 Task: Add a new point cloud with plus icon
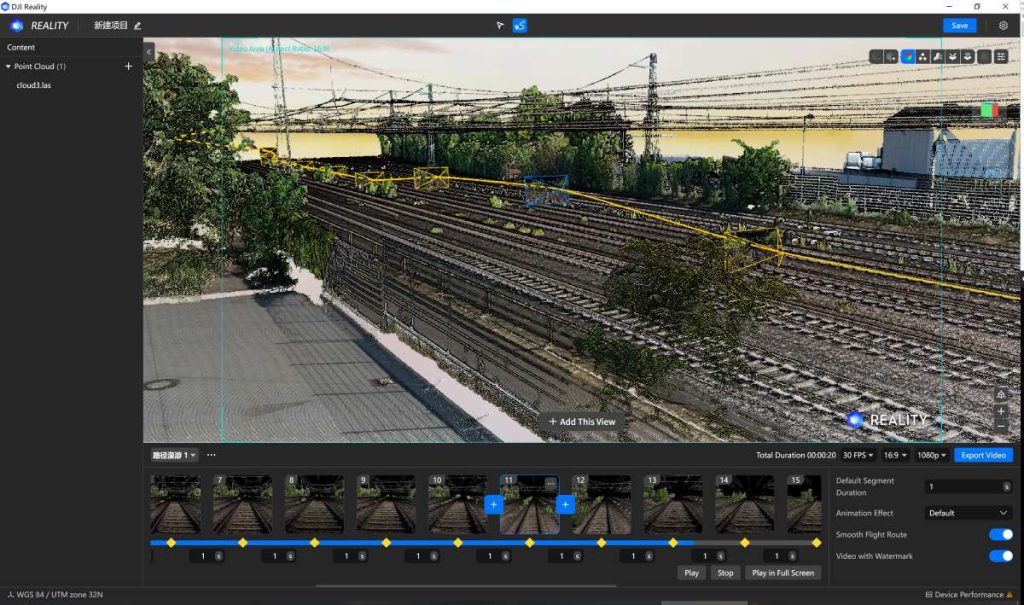pyautogui.click(x=128, y=67)
